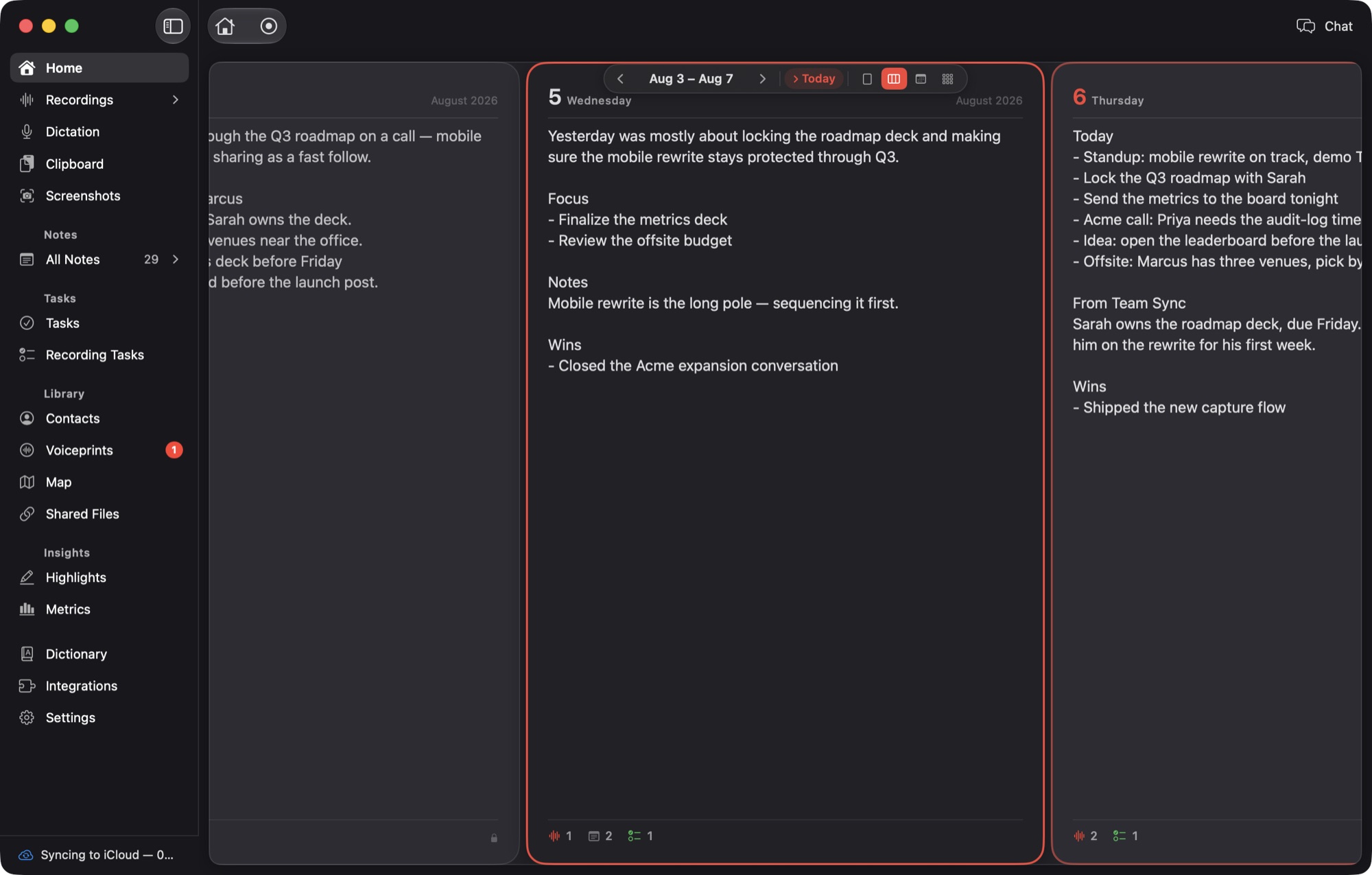This screenshot has height=875, width=1372.
Task: Go to previous week with left chevron
Action: point(620,79)
